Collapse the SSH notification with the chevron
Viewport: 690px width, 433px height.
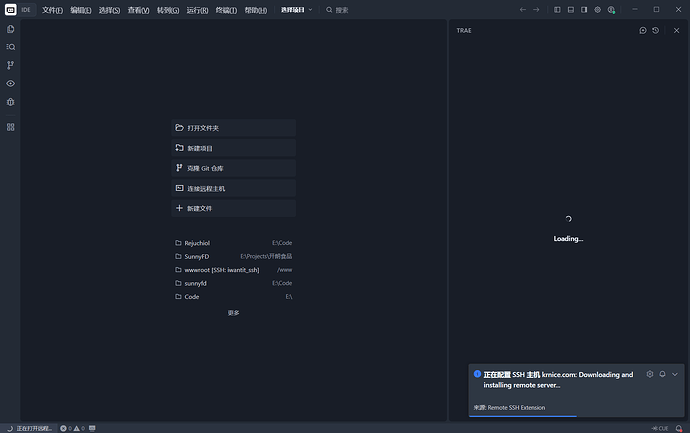tap(675, 374)
